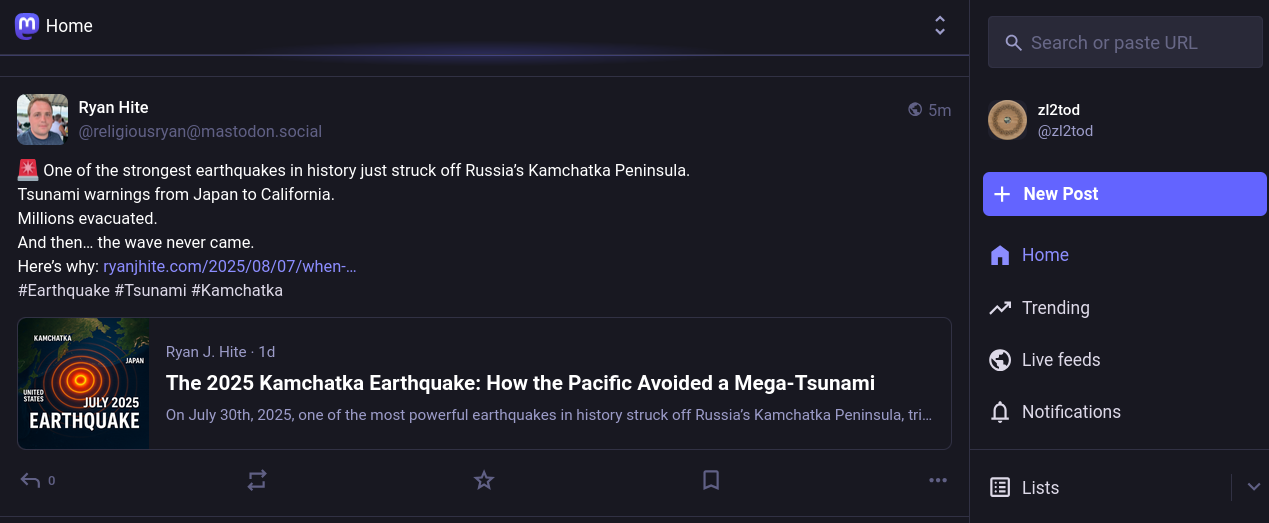Boost the Kamchatka earthquake post

tap(257, 481)
